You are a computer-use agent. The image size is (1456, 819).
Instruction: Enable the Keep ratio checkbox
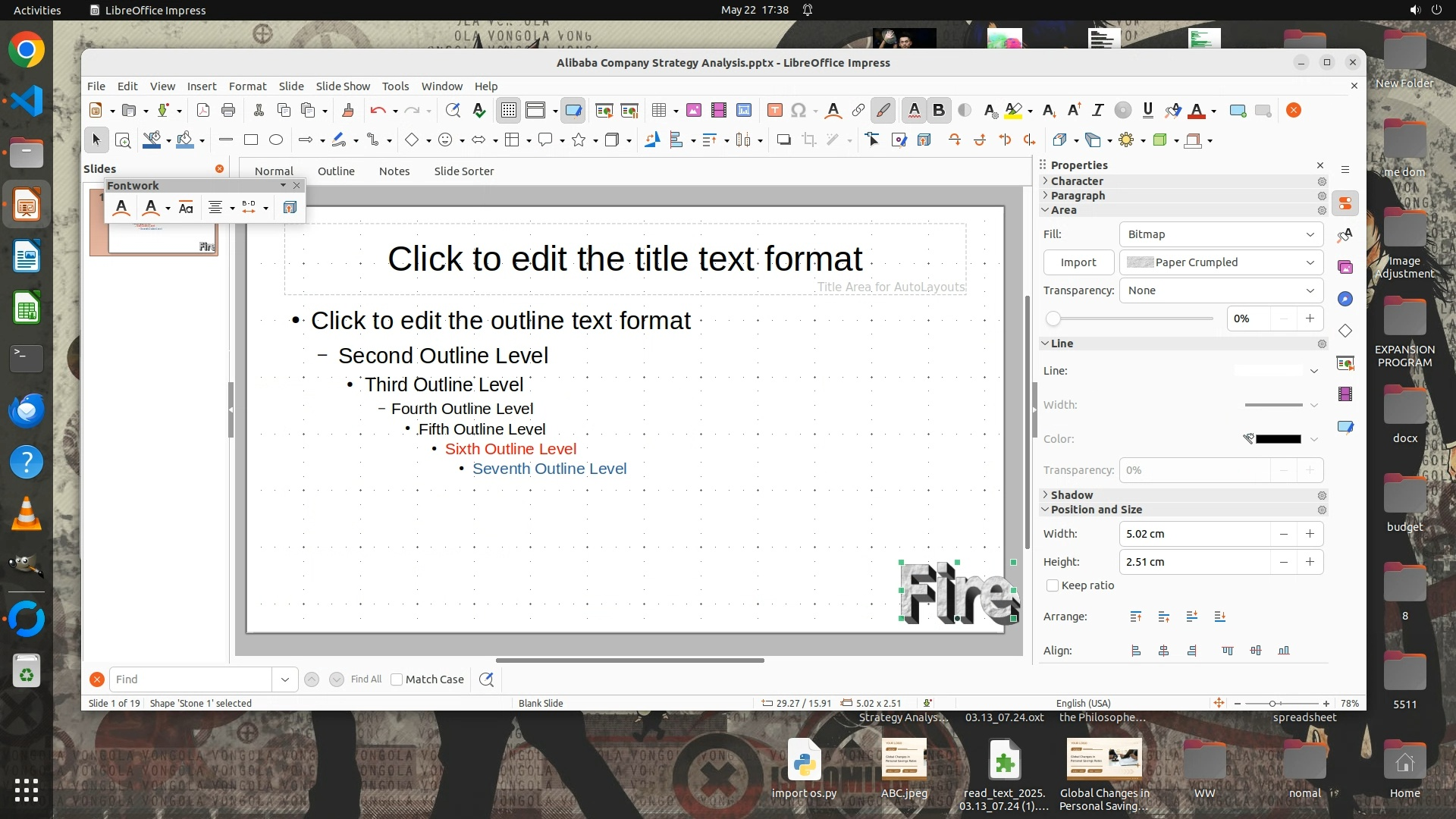(1053, 586)
